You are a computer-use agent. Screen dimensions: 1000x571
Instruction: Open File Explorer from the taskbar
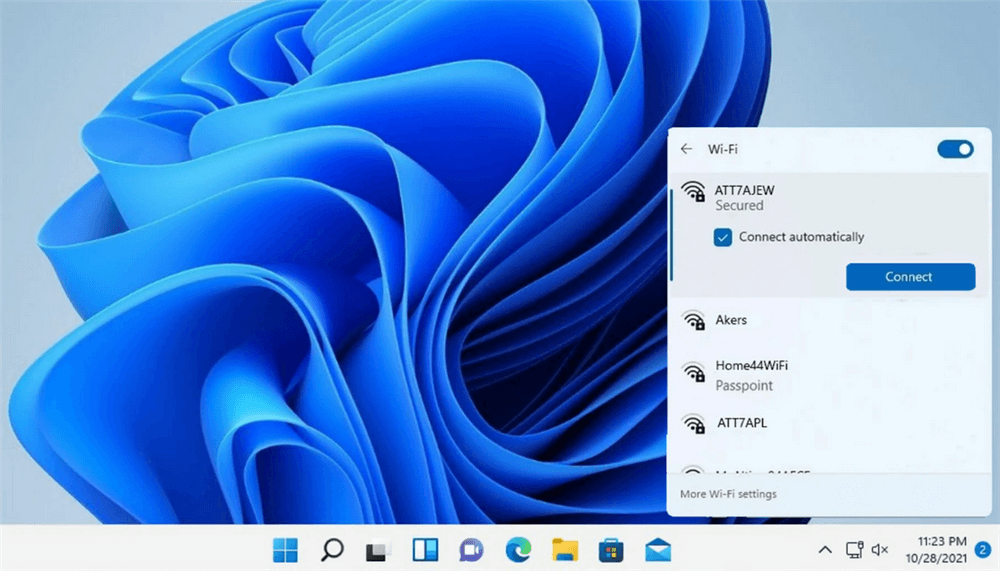tap(565, 549)
